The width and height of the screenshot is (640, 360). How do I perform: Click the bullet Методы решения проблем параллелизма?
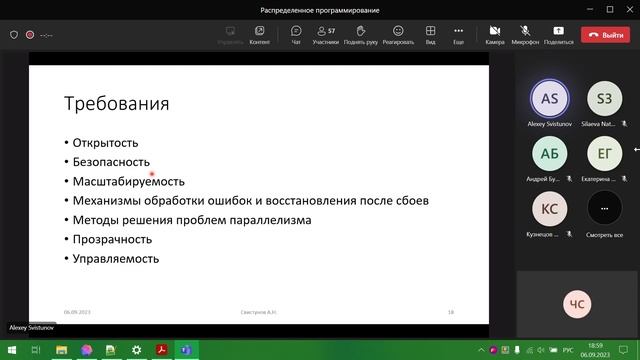[192, 220]
